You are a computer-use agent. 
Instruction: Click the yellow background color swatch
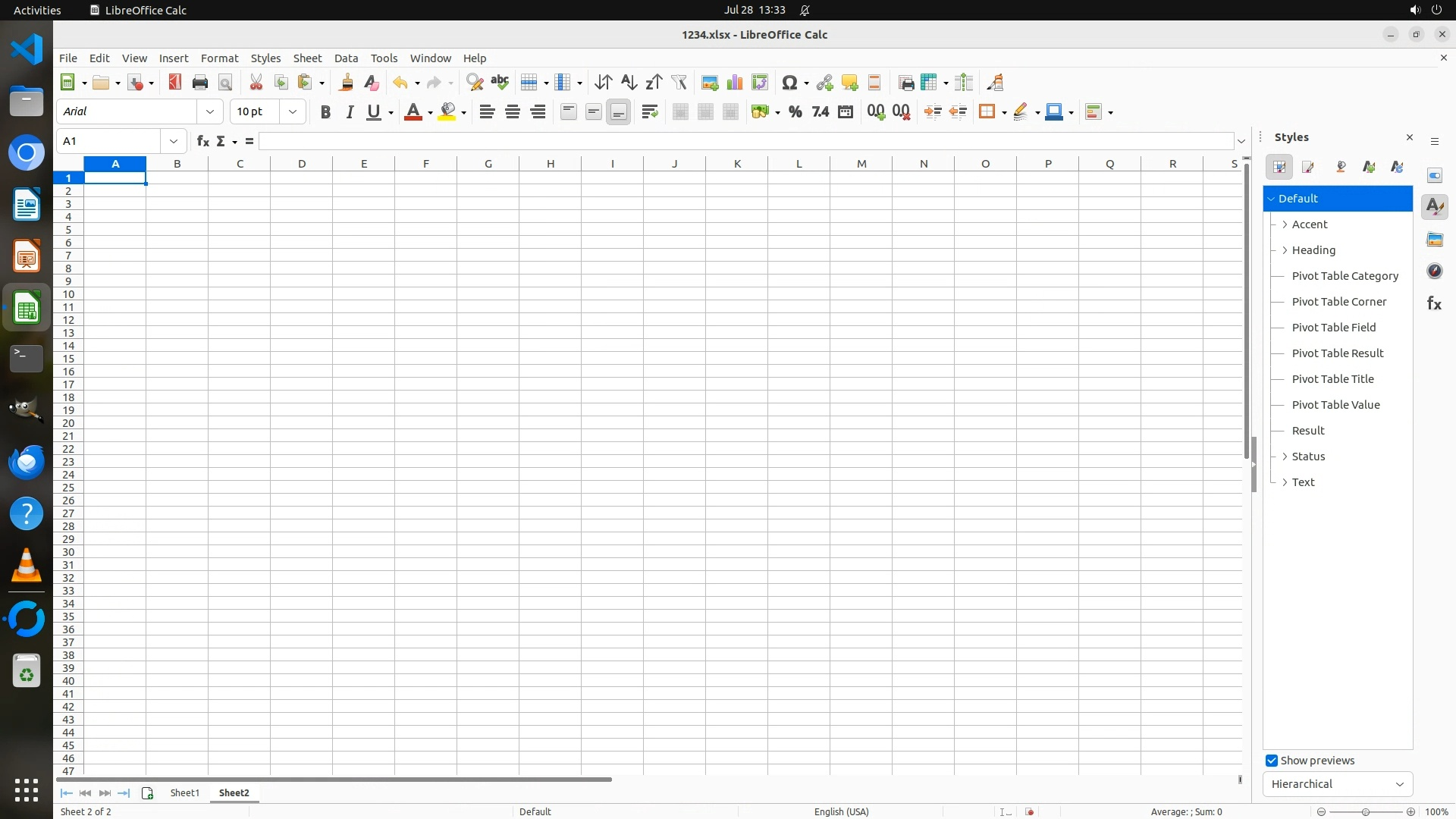447,112
